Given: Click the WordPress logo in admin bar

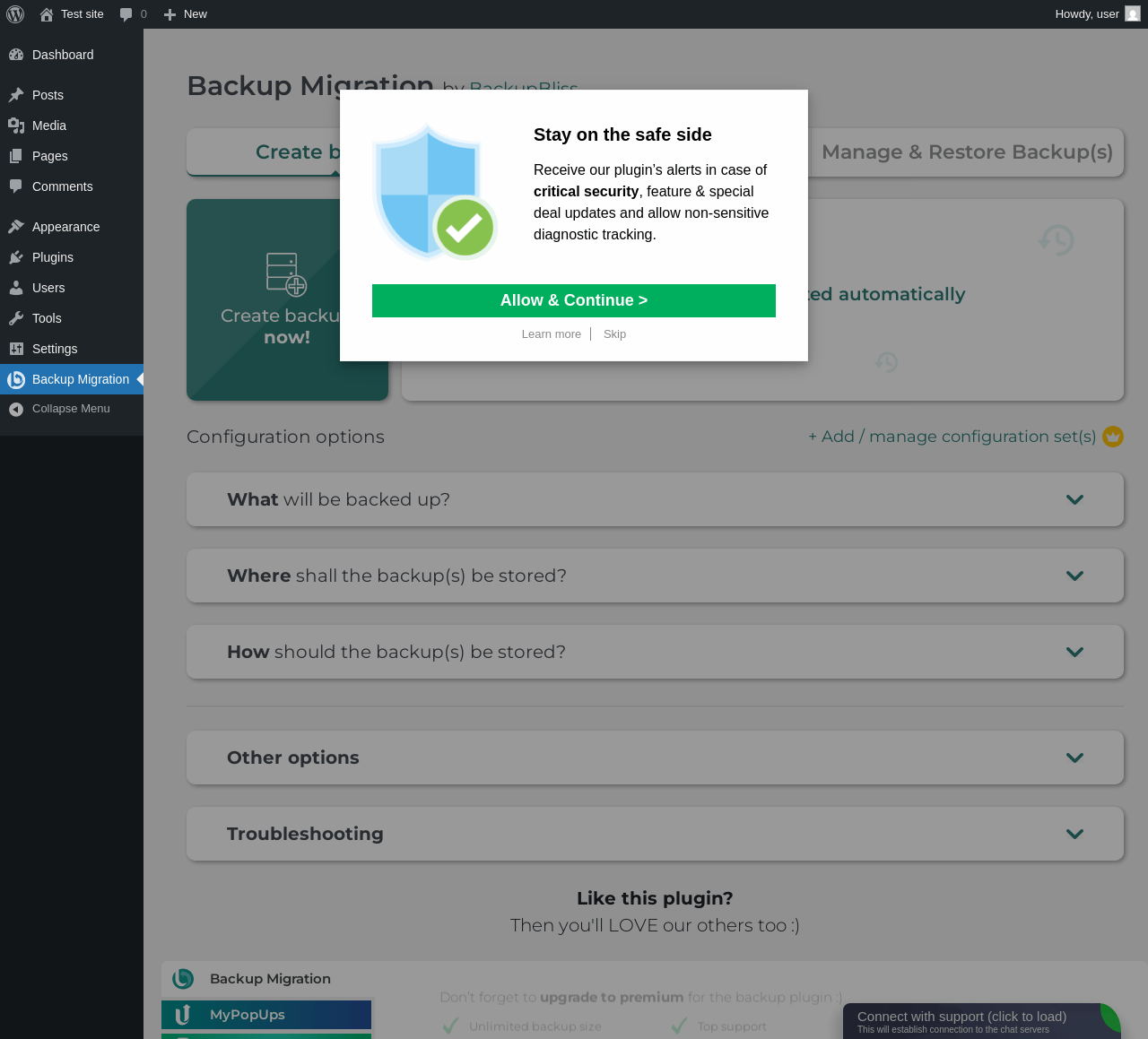Looking at the screenshot, I should (x=15, y=14).
